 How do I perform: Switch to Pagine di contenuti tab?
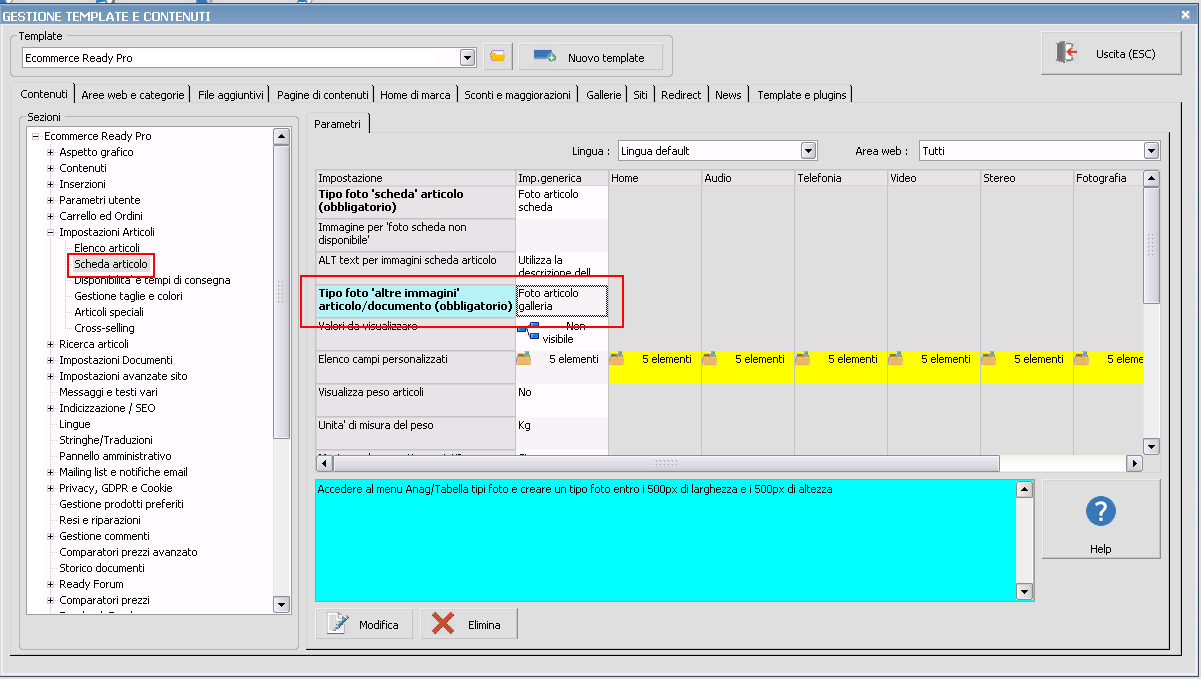click(x=323, y=95)
